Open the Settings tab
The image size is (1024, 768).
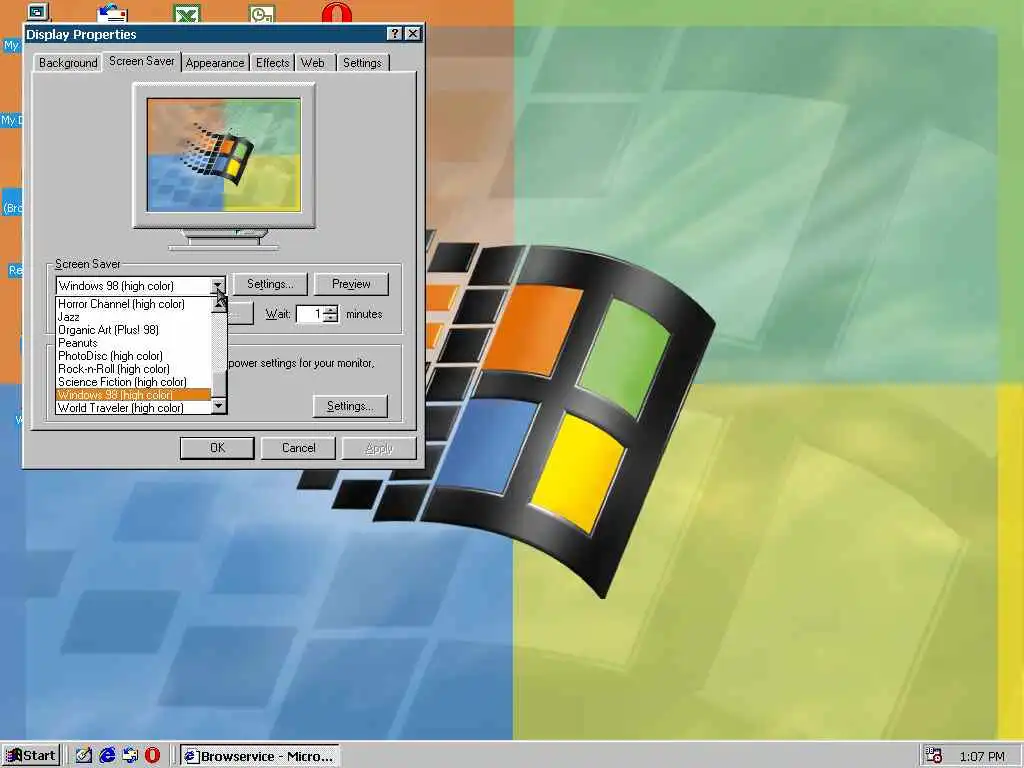coord(362,63)
